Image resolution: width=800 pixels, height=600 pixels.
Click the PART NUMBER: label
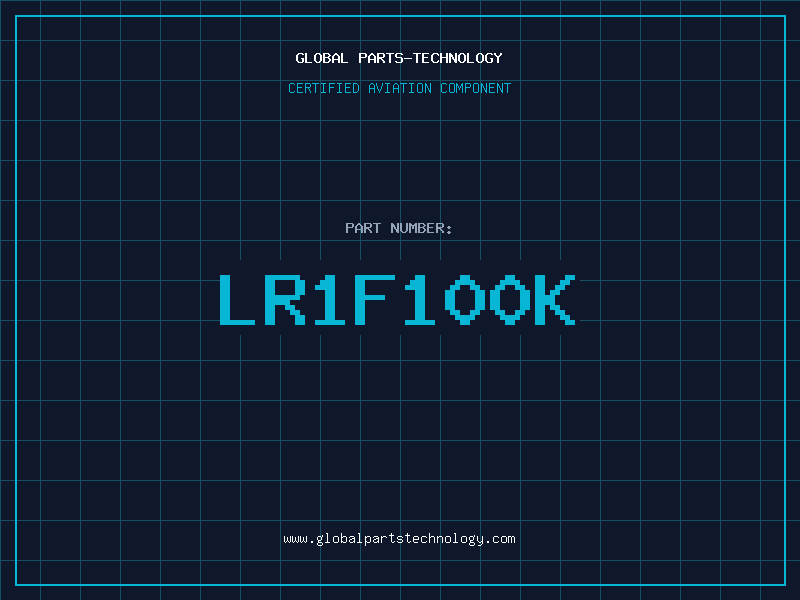[x=399, y=228]
